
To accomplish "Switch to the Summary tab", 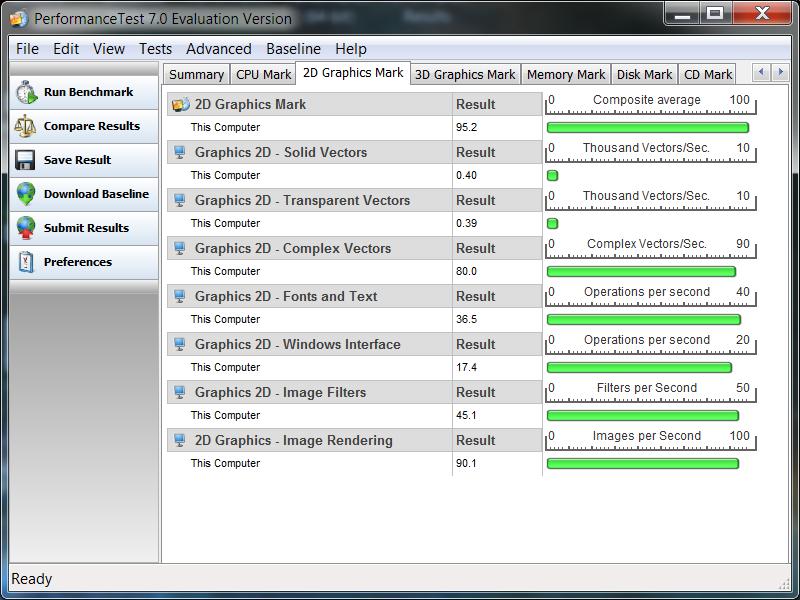I will click(196, 74).
